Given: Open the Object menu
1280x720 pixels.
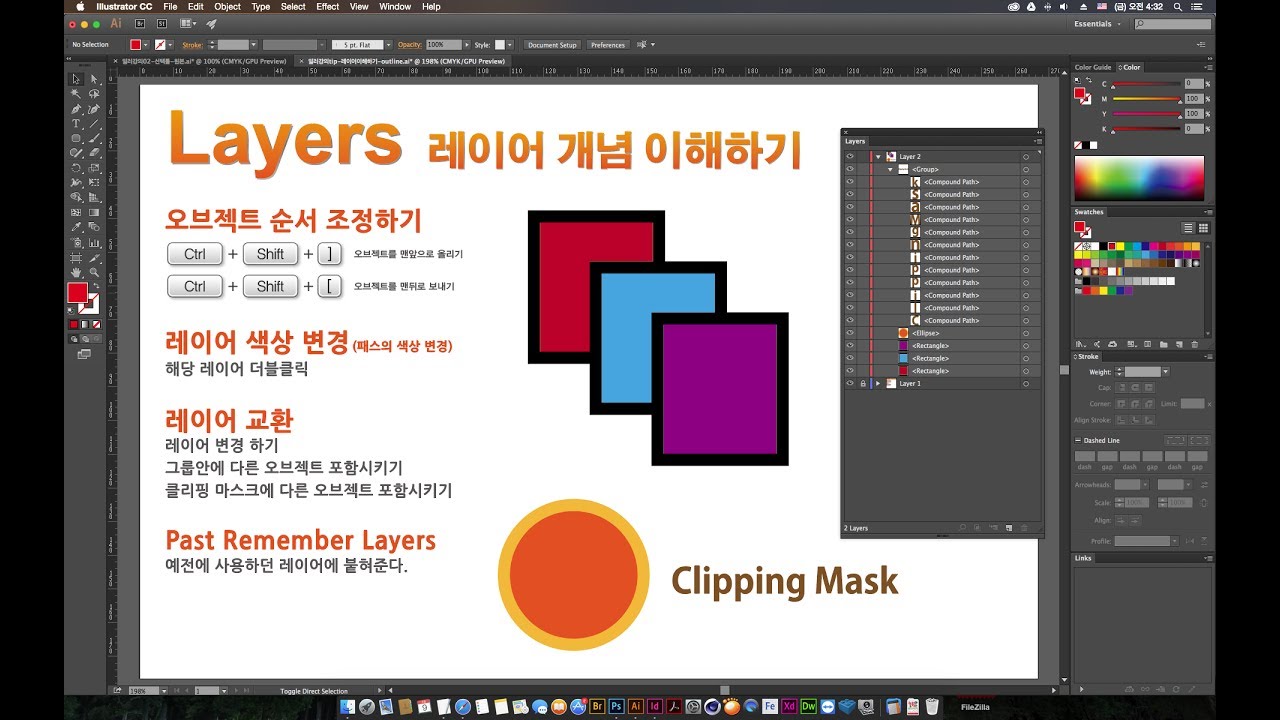Looking at the screenshot, I should pyautogui.click(x=227, y=6).
